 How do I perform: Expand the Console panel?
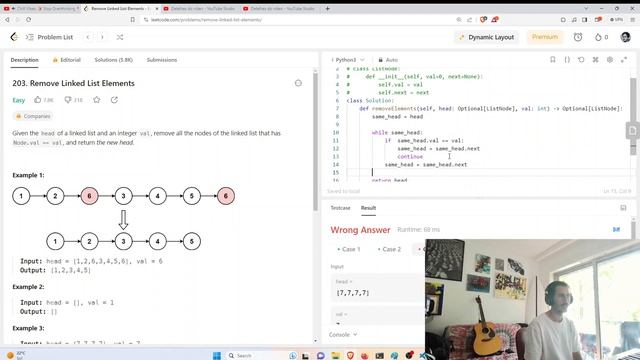pos(343,335)
